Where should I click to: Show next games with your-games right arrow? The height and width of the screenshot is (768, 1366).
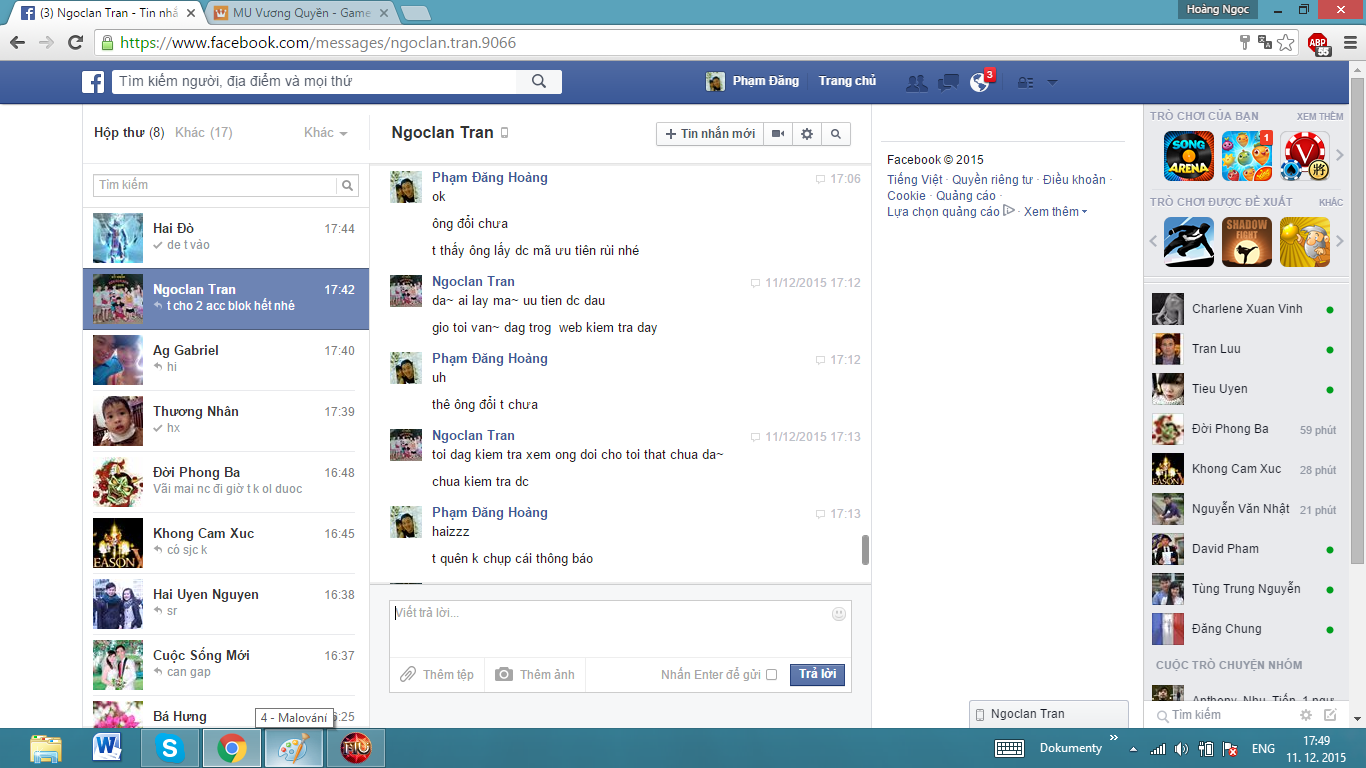click(x=1340, y=156)
